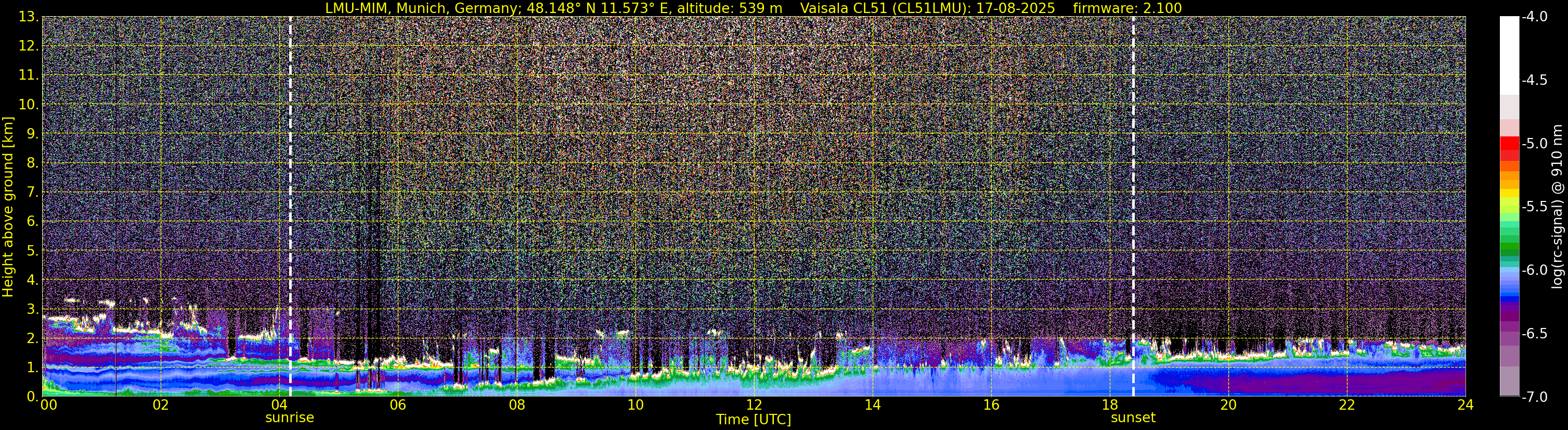Image resolution: width=1568 pixels, height=430 pixels.
Task: Select the 'sunrise' label below the time axis
Action: (290, 418)
